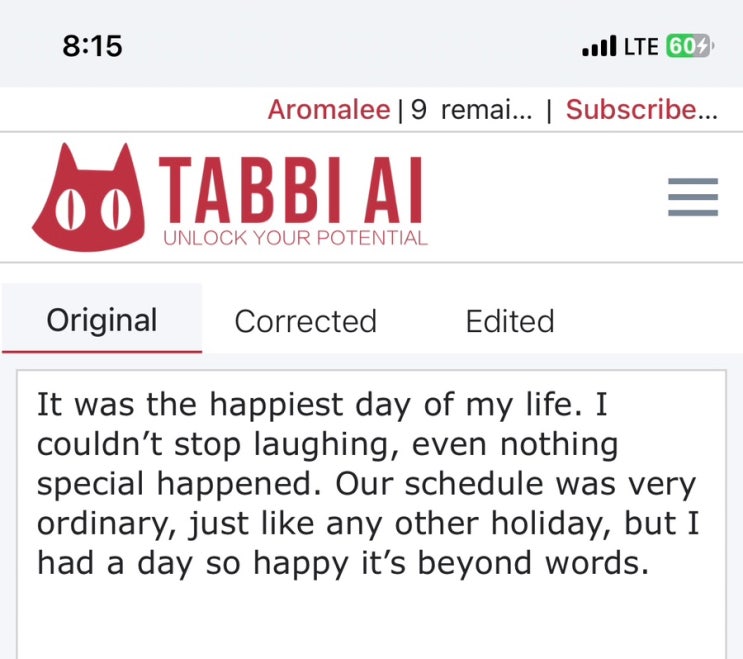Tap the red cat logo

point(85,198)
